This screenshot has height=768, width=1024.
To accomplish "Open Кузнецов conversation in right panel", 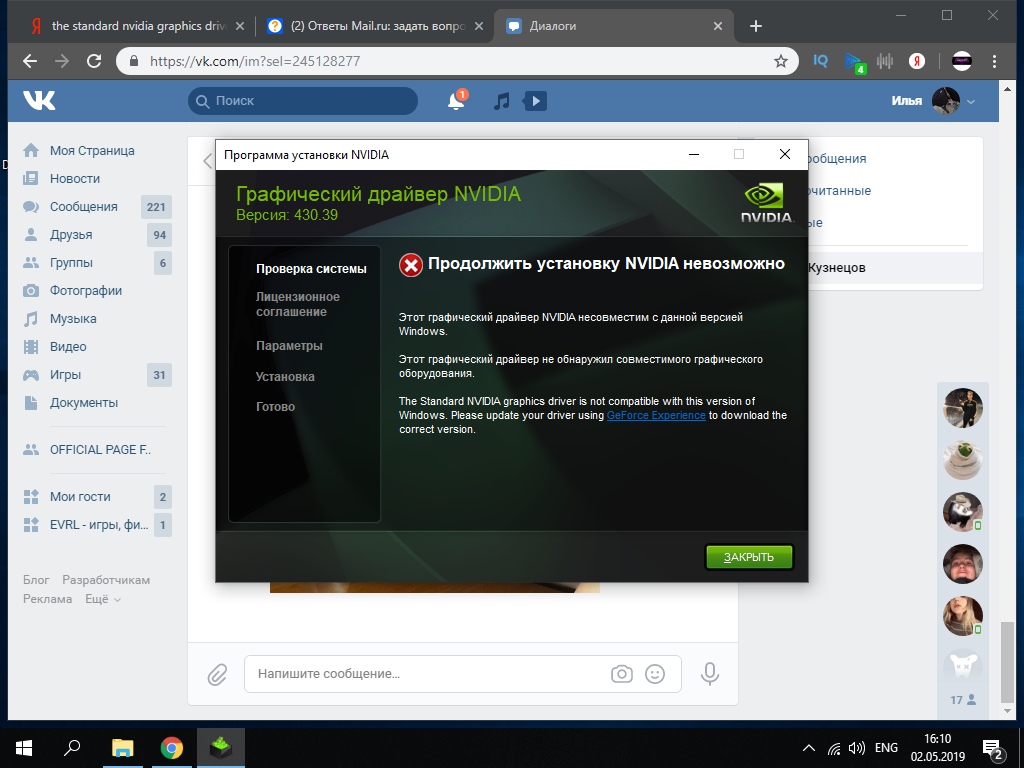I will click(895, 267).
